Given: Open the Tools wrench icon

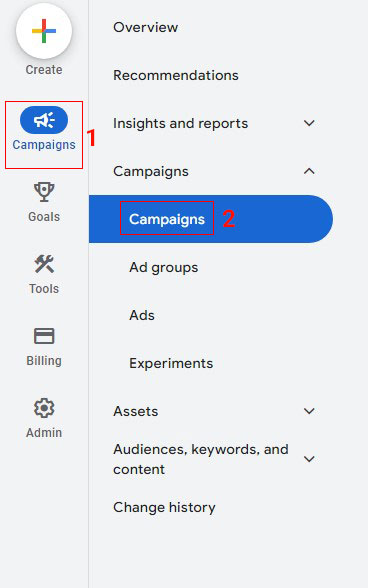Looking at the screenshot, I should 44,264.
